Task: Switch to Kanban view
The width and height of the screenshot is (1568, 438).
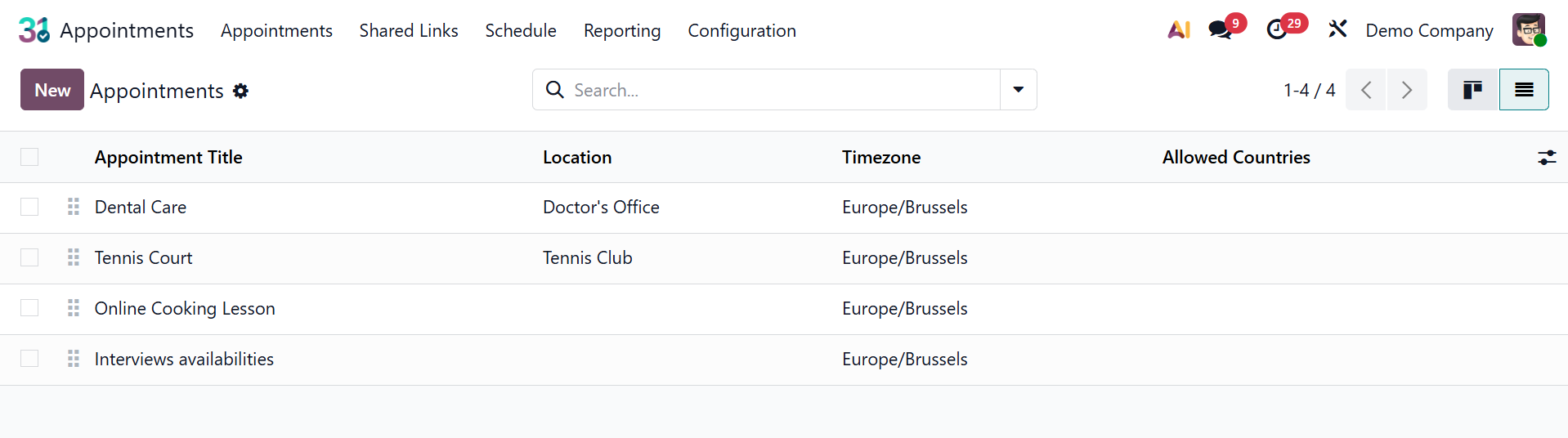Action: 1472,90
